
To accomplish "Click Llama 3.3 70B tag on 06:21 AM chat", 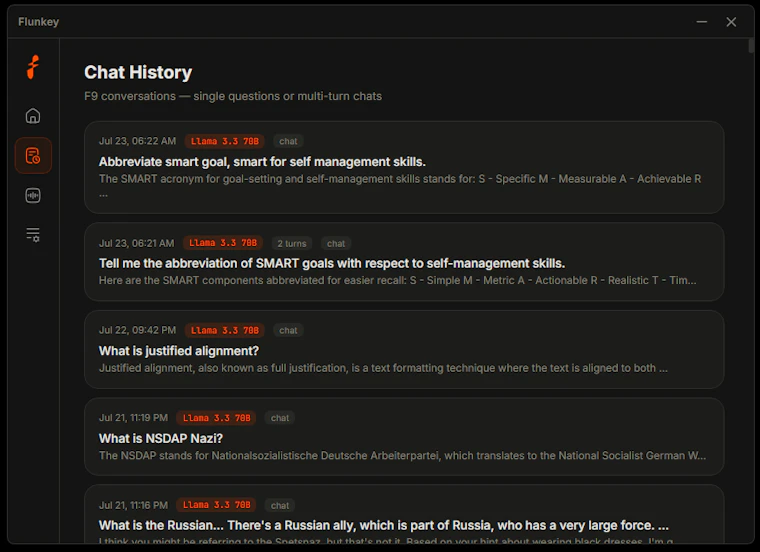I will (223, 243).
